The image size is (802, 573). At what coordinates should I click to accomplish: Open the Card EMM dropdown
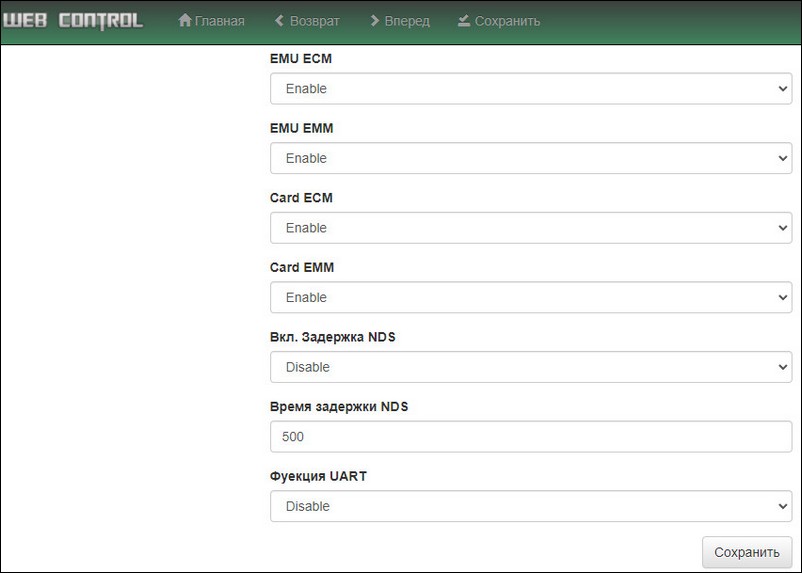[531, 297]
